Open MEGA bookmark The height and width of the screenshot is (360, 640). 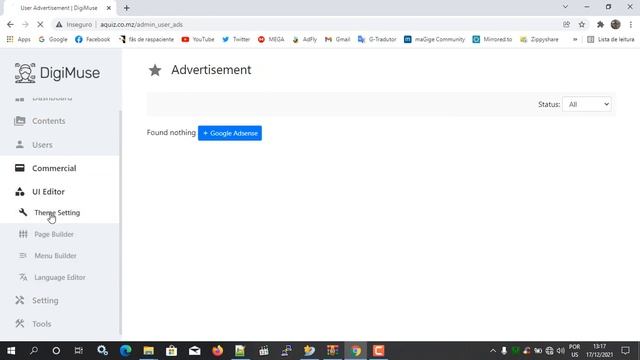click(x=271, y=39)
